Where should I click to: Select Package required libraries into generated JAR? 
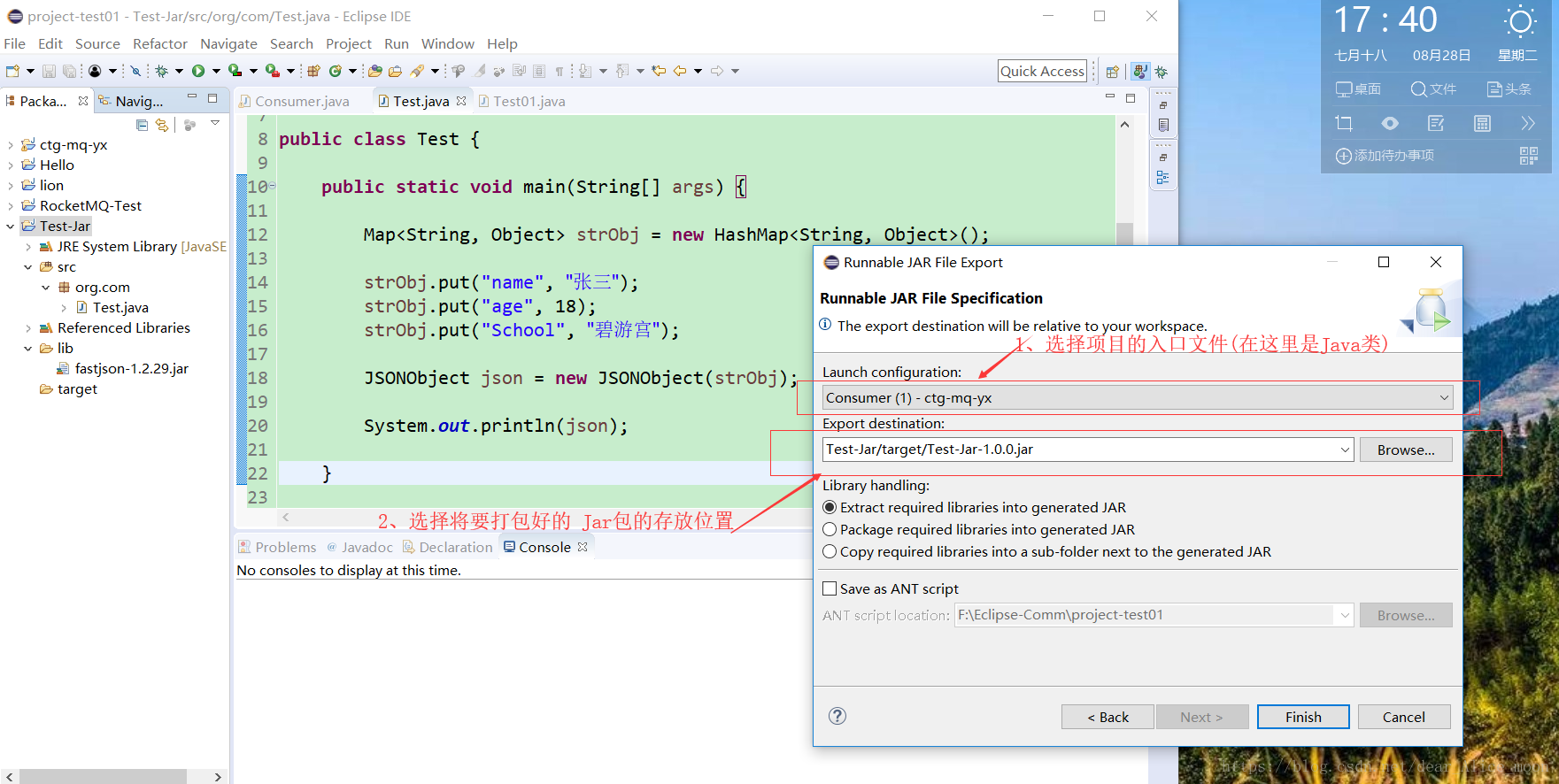pyautogui.click(x=830, y=529)
